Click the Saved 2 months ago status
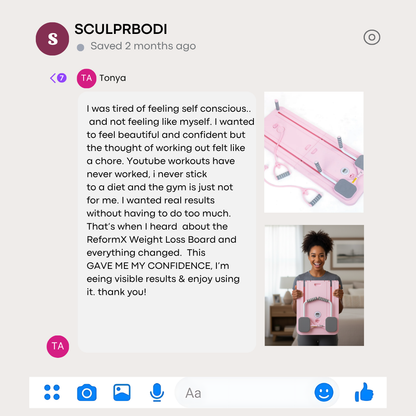 143,46
